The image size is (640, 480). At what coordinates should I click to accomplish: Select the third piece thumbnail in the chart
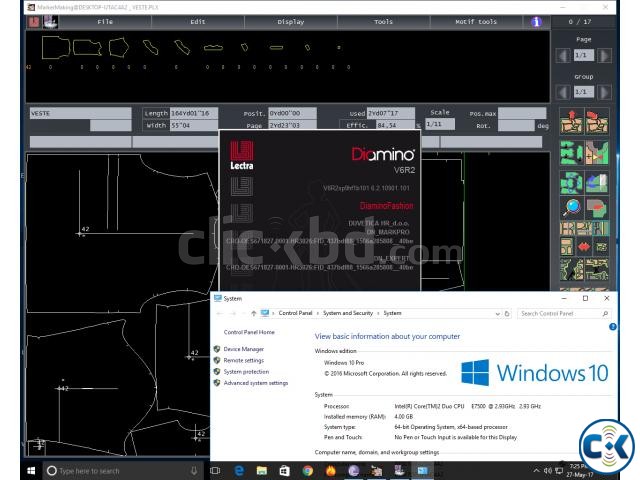click(119, 48)
